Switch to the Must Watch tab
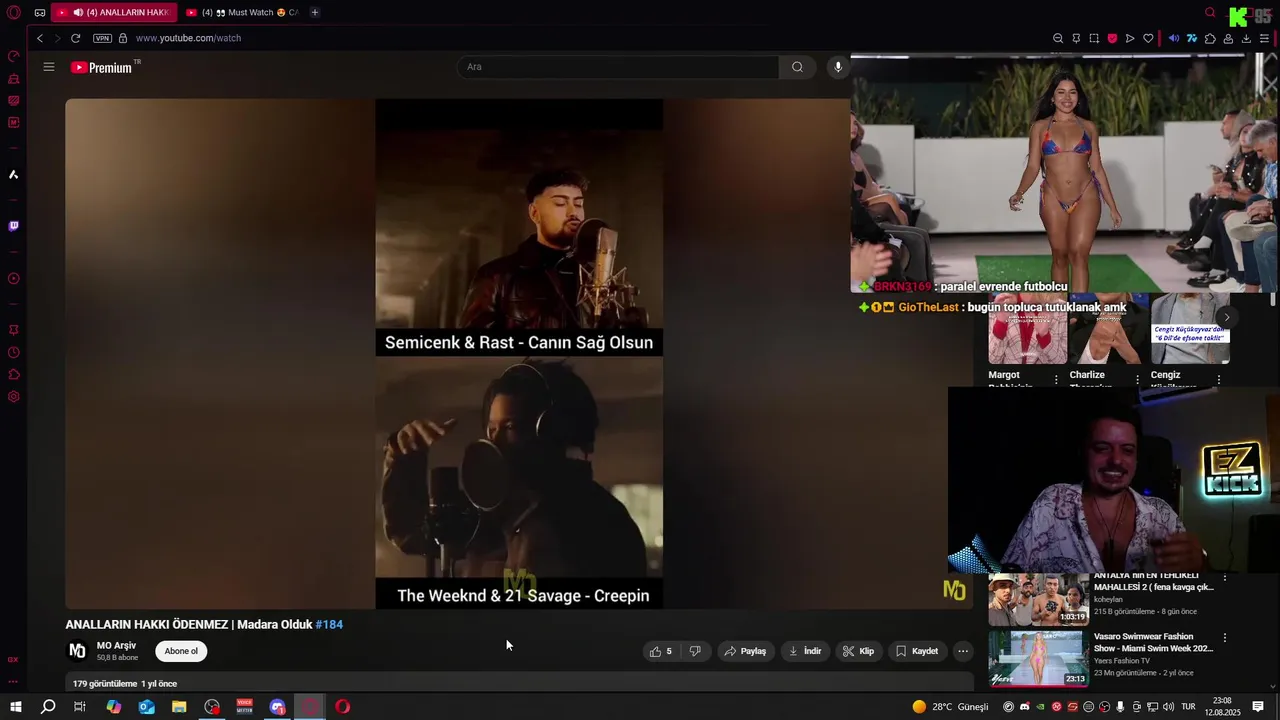Screen dimensions: 1280x720 click(242, 12)
